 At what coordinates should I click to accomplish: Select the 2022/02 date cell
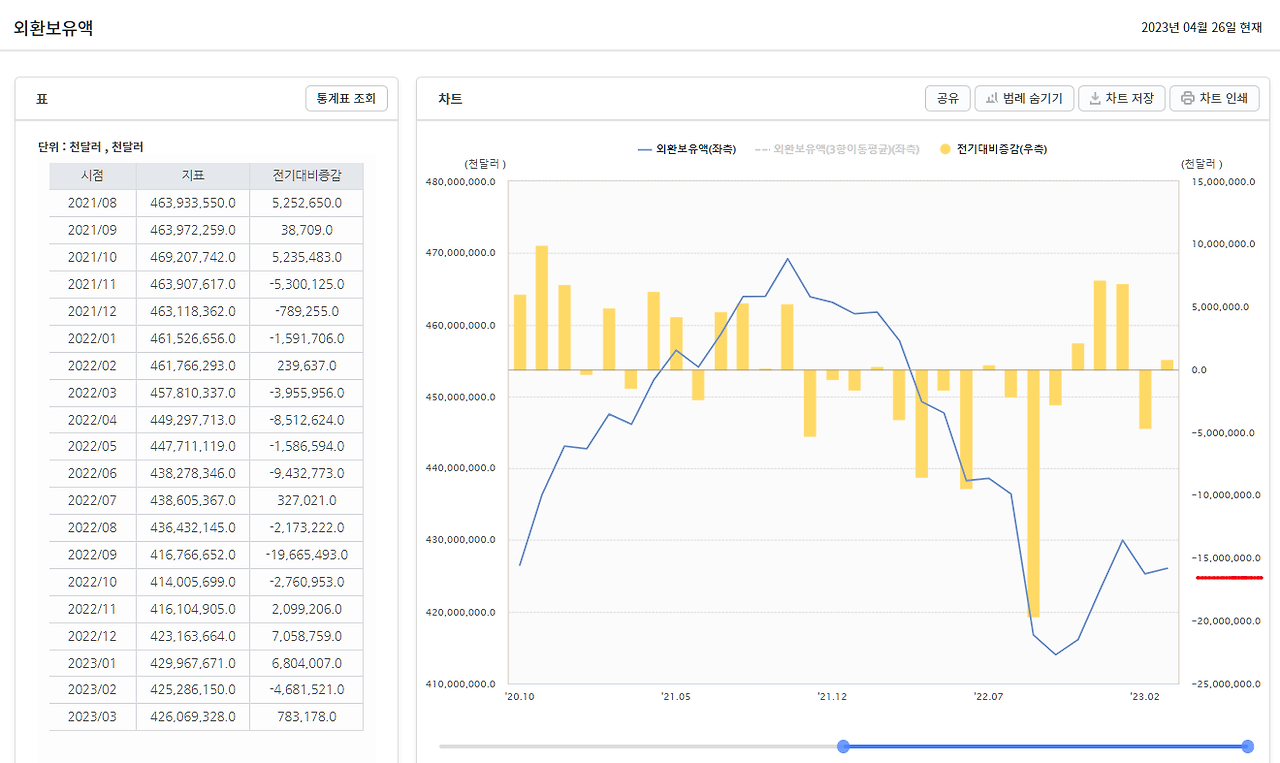[x=93, y=365]
